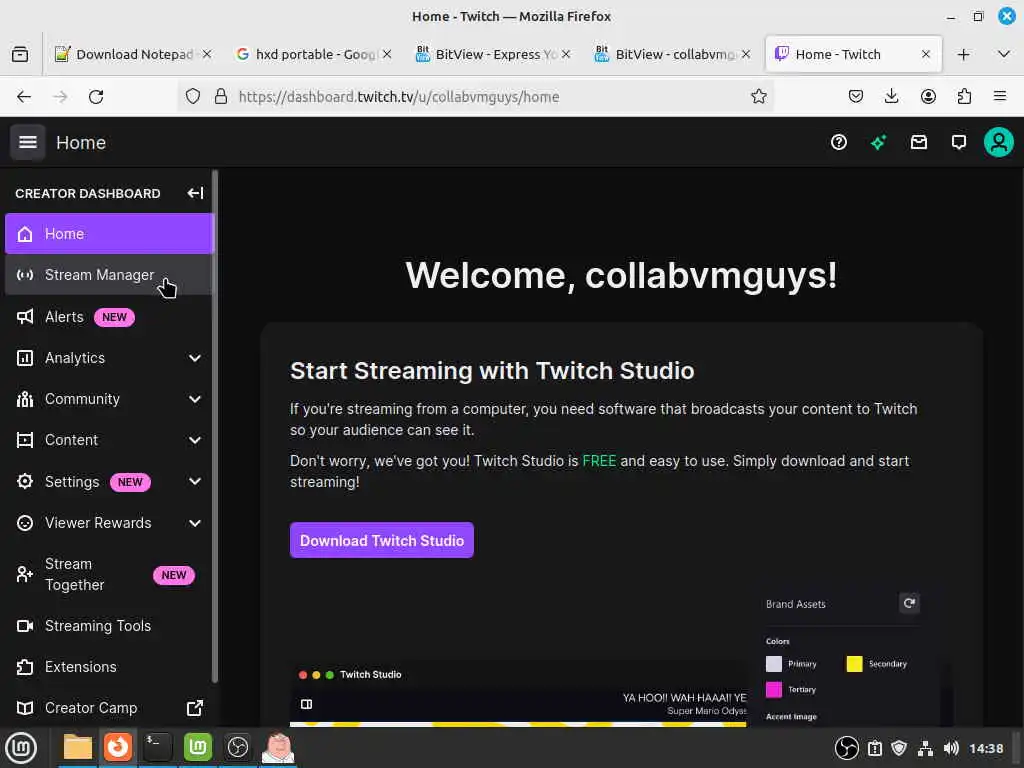The width and height of the screenshot is (1024, 768).
Task: Collapse the Creator Dashboard sidebar arrow
Action: click(x=195, y=193)
